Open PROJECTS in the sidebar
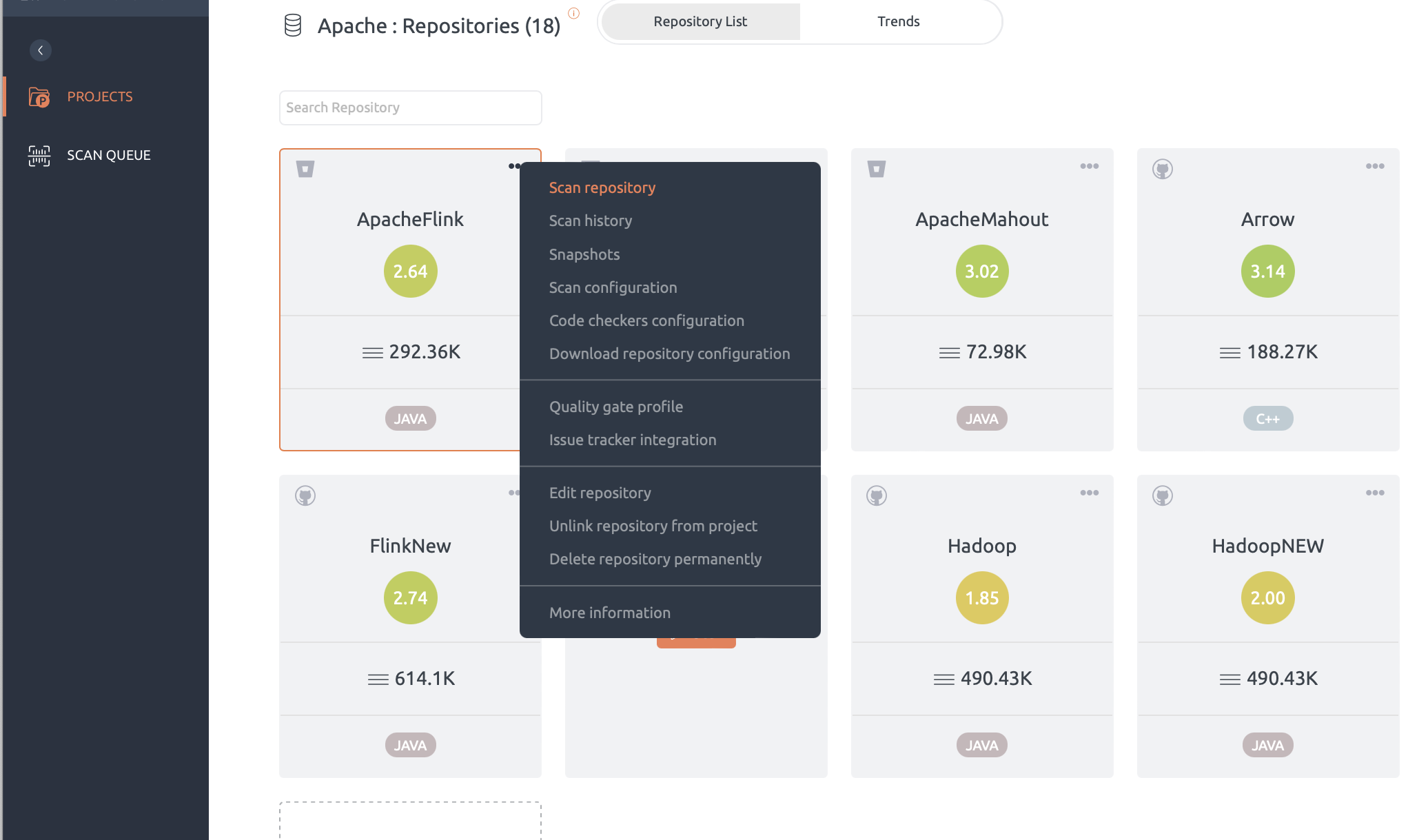 [x=100, y=97]
